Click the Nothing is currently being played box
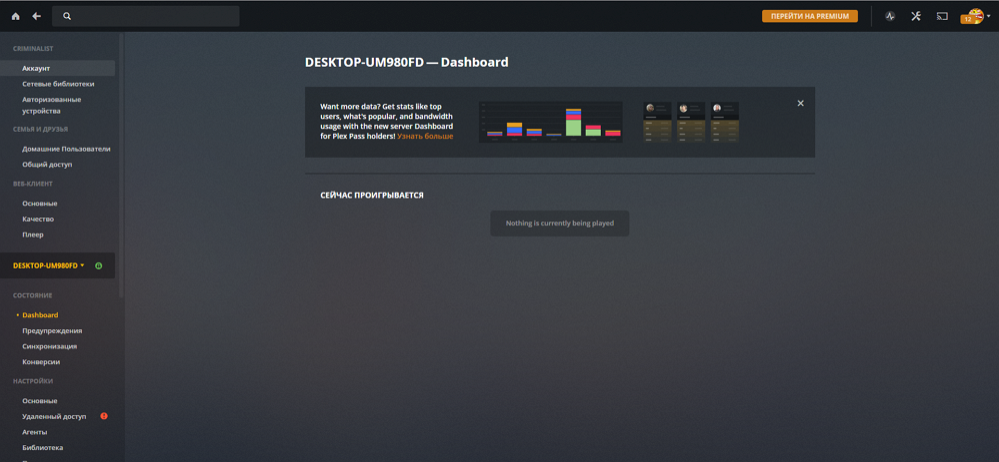999x462 pixels. pos(559,224)
